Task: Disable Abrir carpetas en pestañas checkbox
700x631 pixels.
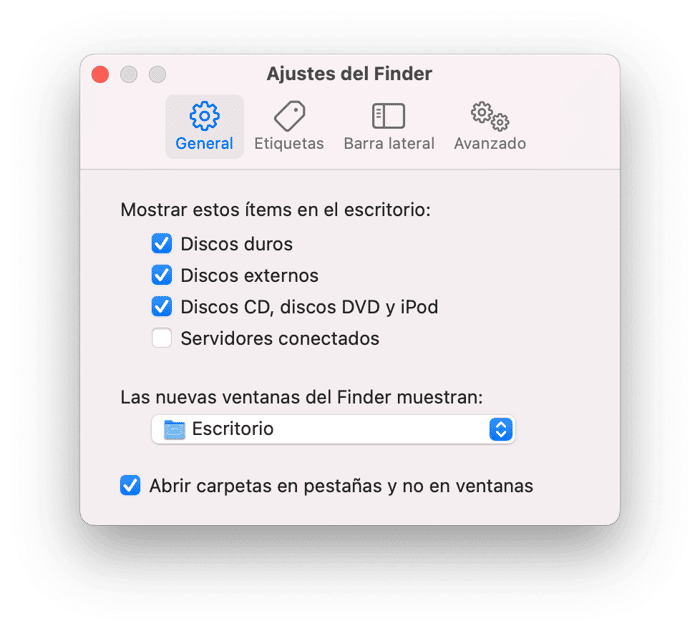Action: coord(130,485)
